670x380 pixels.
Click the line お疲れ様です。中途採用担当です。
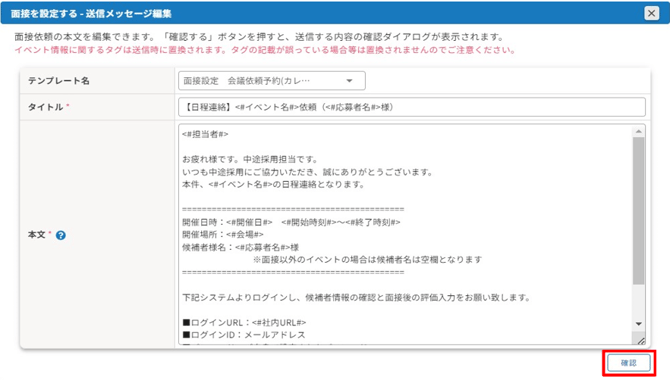point(250,159)
